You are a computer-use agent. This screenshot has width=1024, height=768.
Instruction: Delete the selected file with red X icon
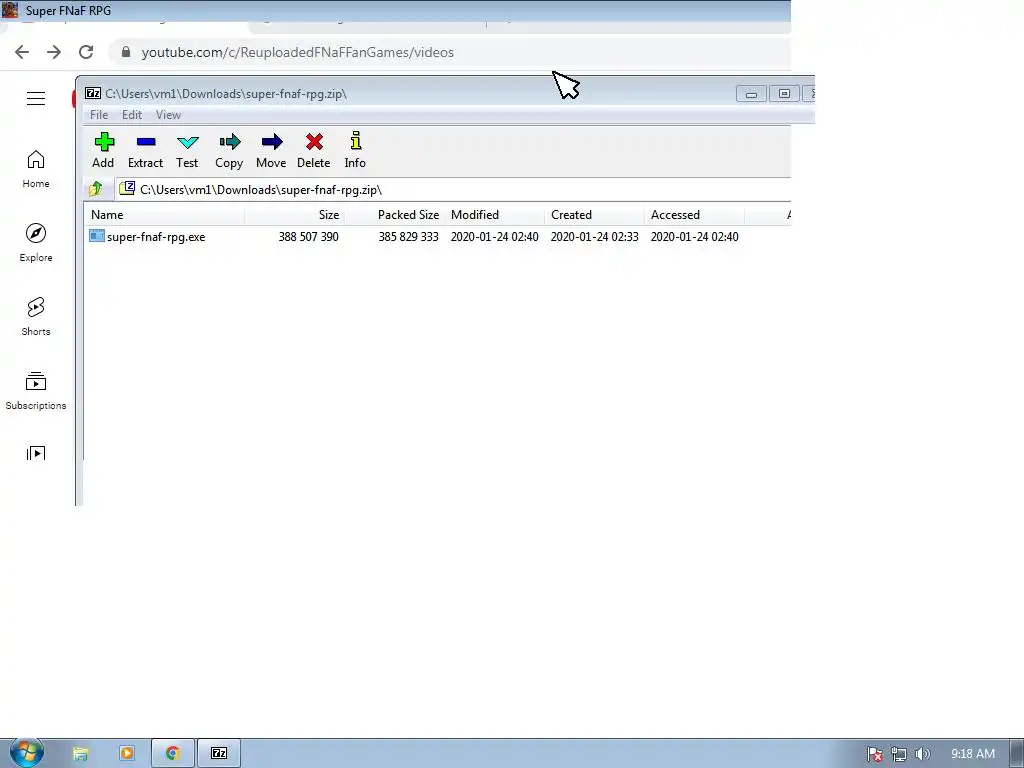[313, 151]
